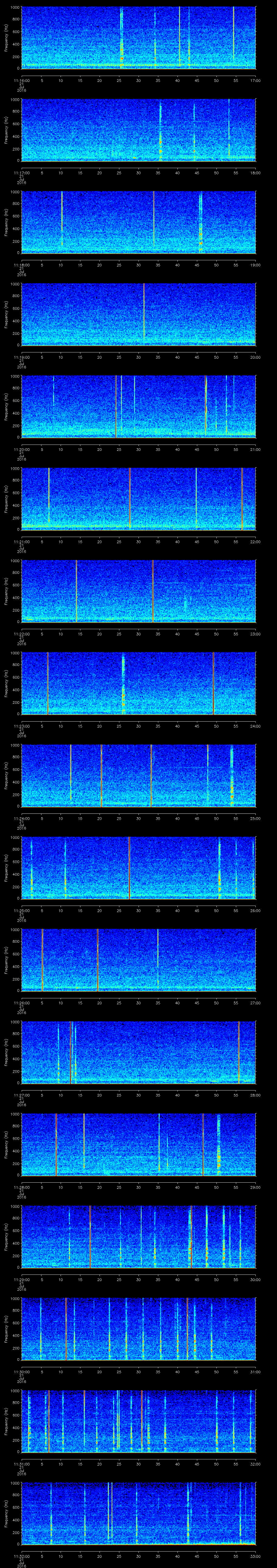This screenshot has height=1568, width=277.
Task: Select the spectrogram panel starting at 11:17:00
Action: (x=138, y=130)
